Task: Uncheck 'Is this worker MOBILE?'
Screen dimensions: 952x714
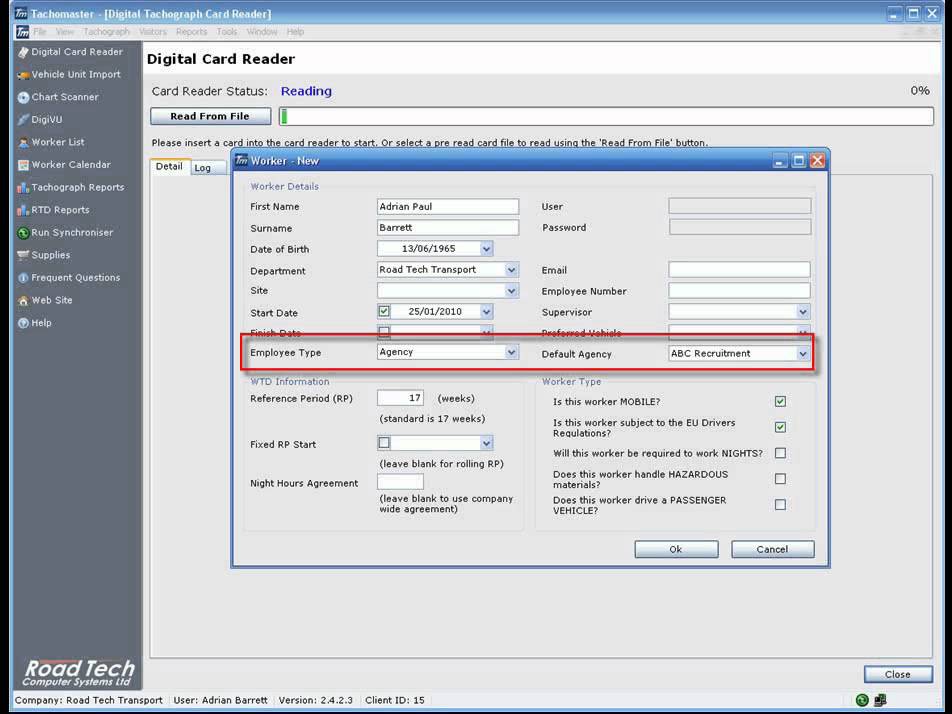Action: (x=780, y=401)
